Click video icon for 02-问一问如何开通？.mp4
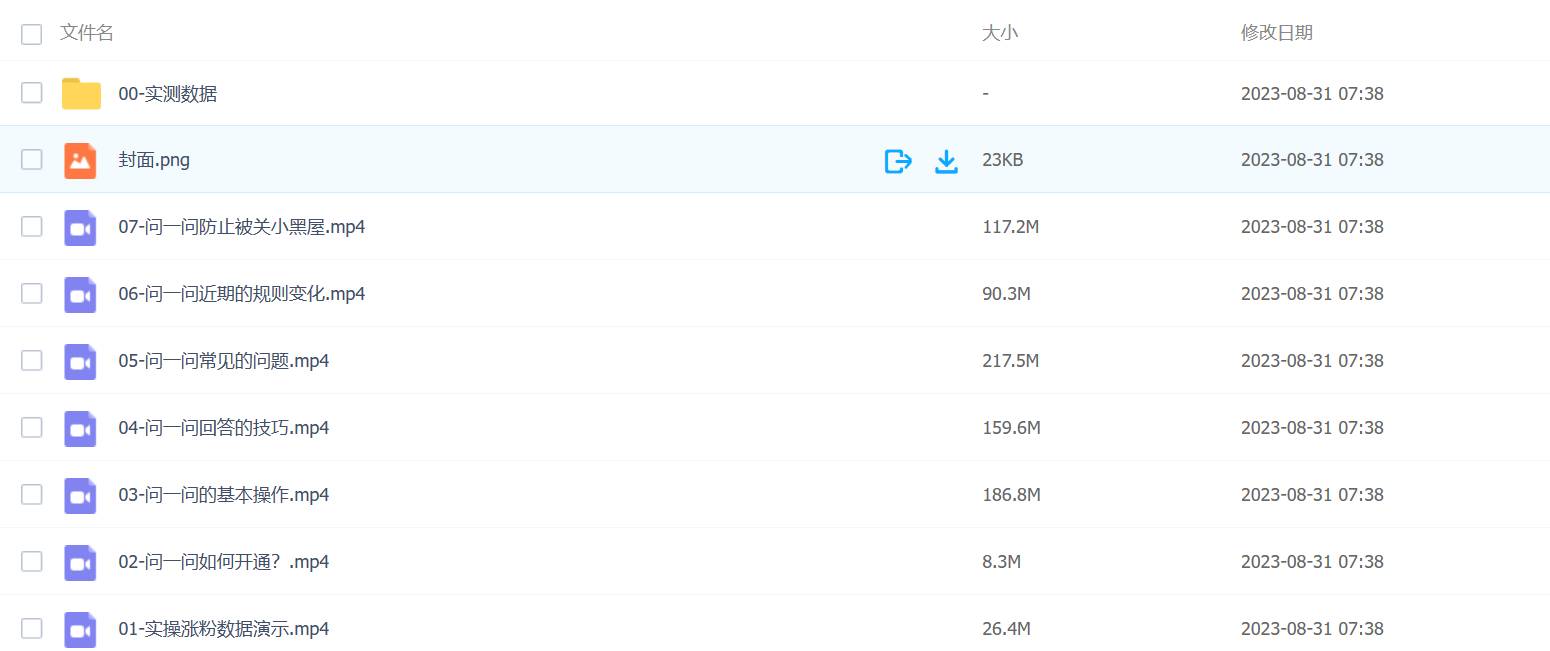This screenshot has height=651, width=1550. tap(80, 562)
